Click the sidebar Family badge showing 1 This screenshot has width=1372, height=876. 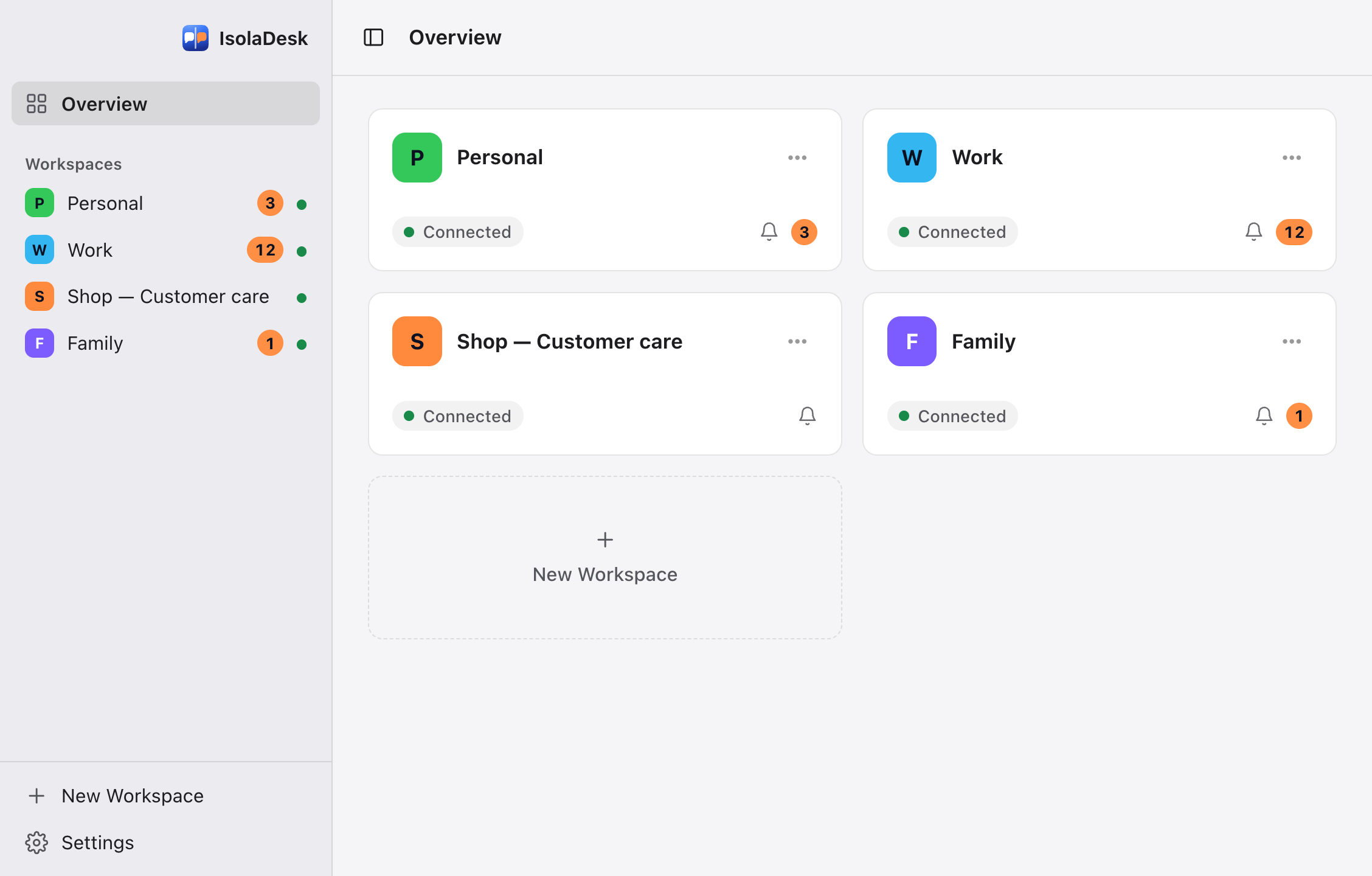coord(270,343)
